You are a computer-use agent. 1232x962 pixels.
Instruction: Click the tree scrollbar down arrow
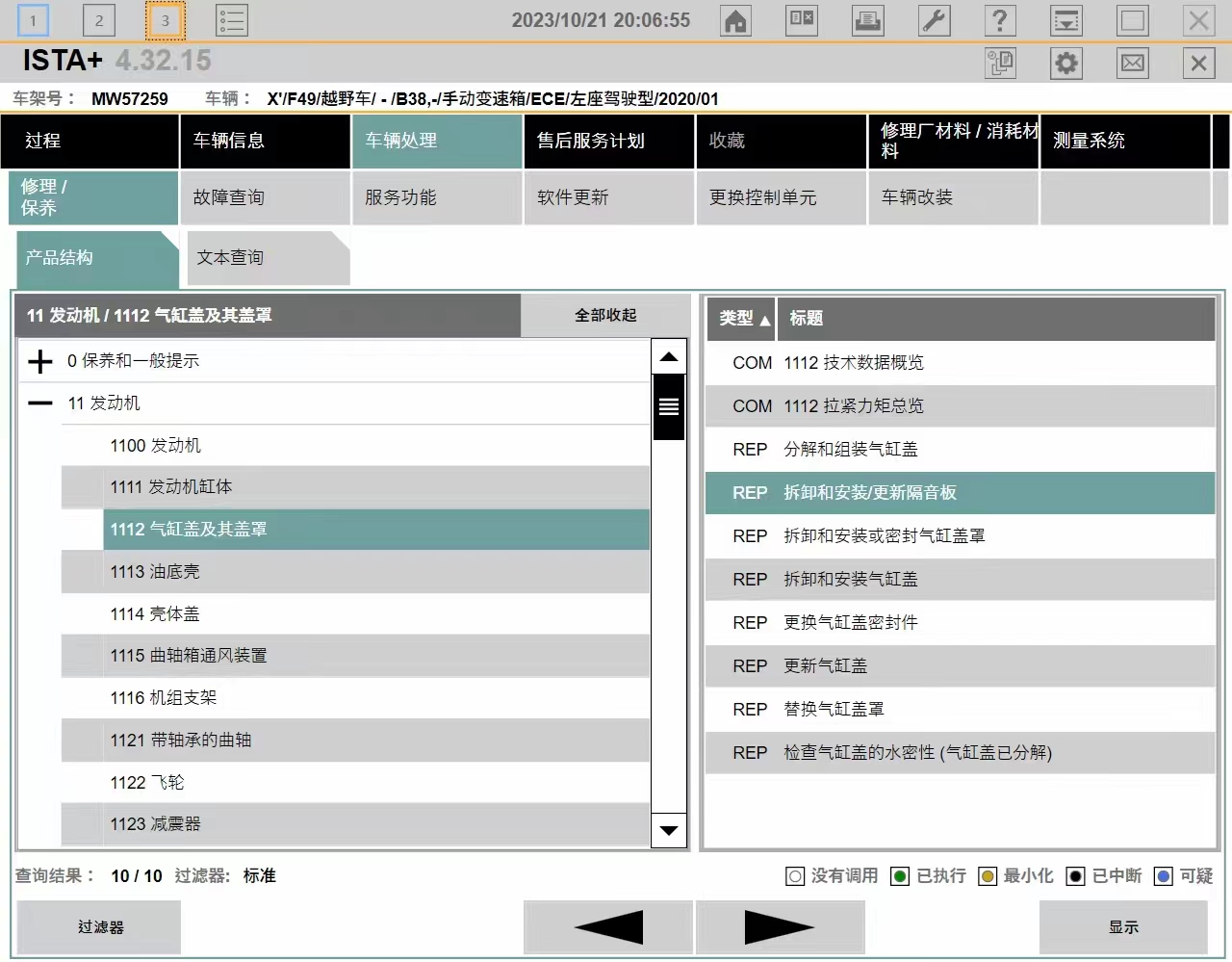[x=669, y=830]
